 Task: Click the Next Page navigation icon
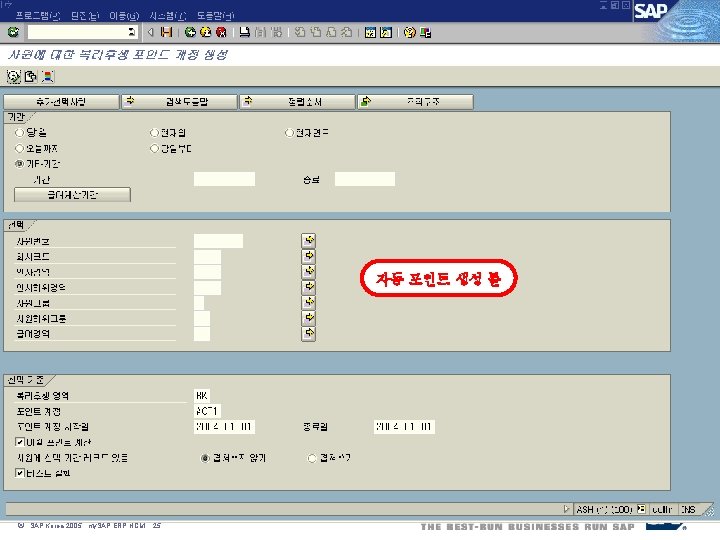pos(331,32)
